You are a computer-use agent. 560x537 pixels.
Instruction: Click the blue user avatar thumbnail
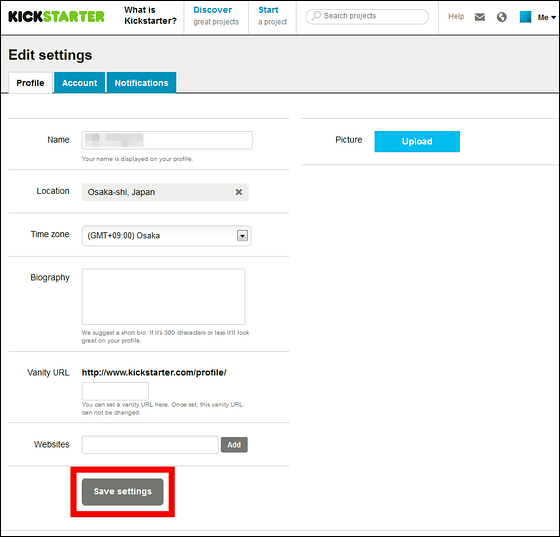click(x=525, y=17)
